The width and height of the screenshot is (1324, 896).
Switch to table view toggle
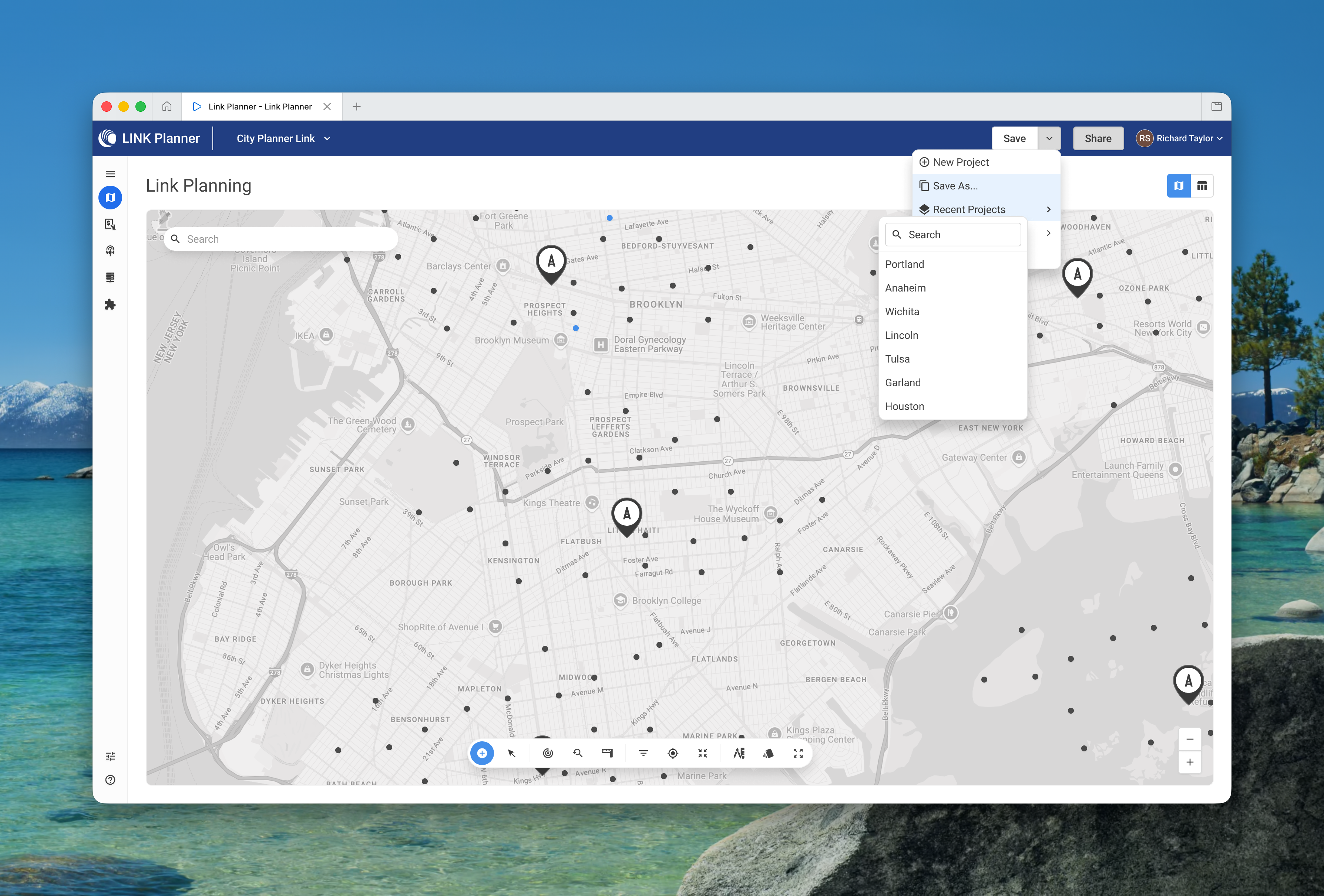pos(1202,186)
